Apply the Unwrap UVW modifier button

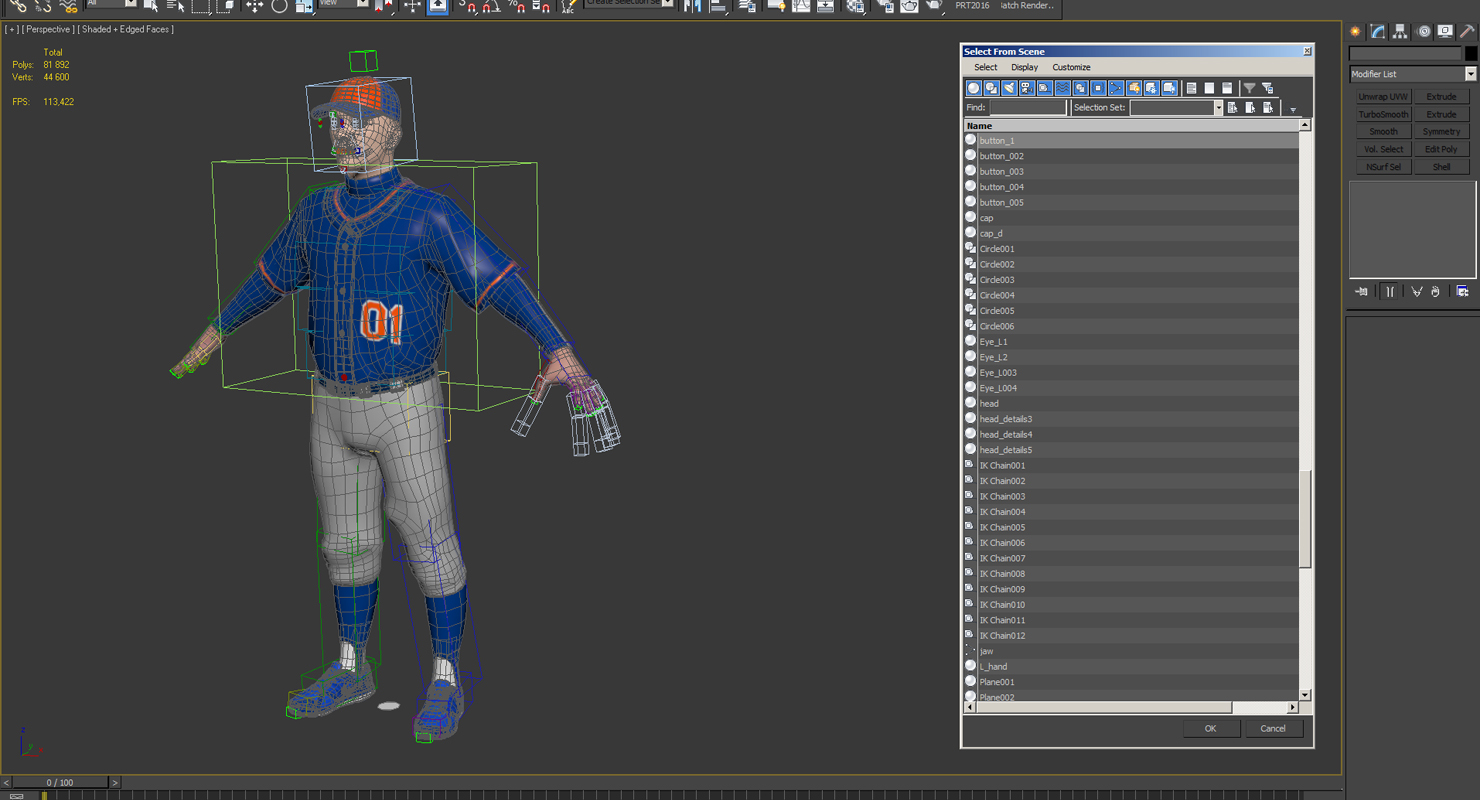1383,97
